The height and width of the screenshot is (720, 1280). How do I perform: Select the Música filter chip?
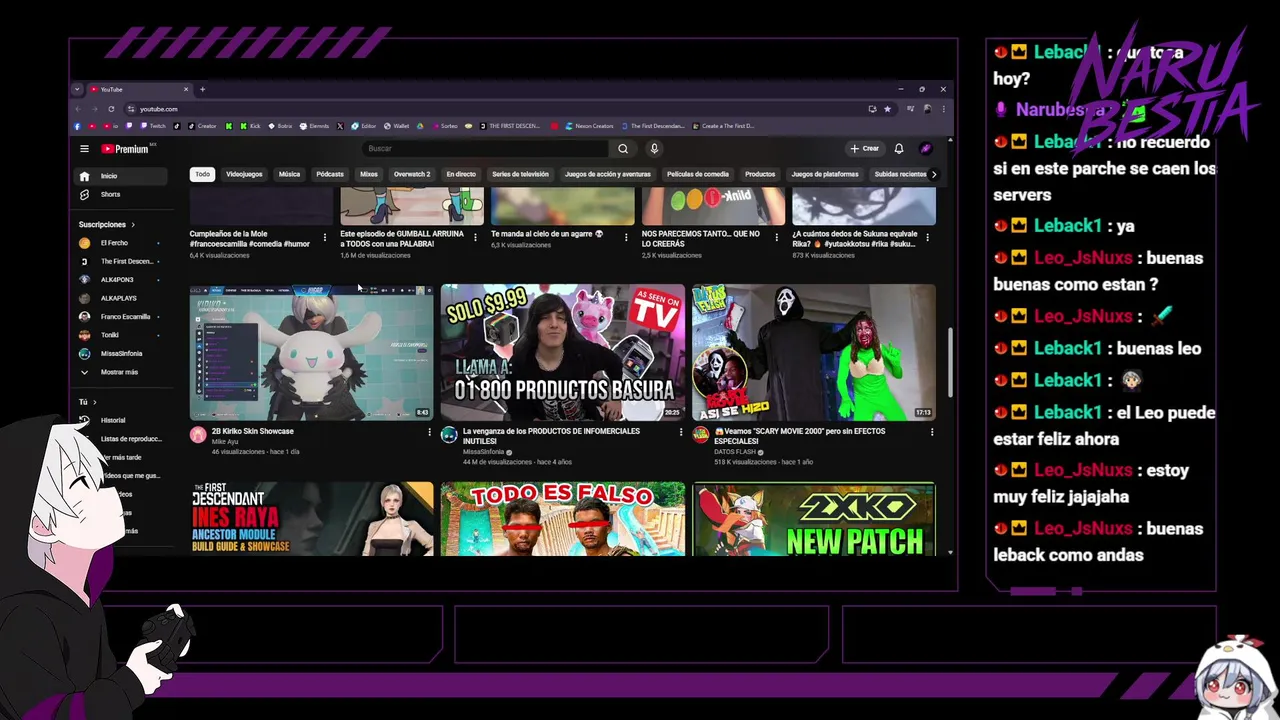(289, 174)
